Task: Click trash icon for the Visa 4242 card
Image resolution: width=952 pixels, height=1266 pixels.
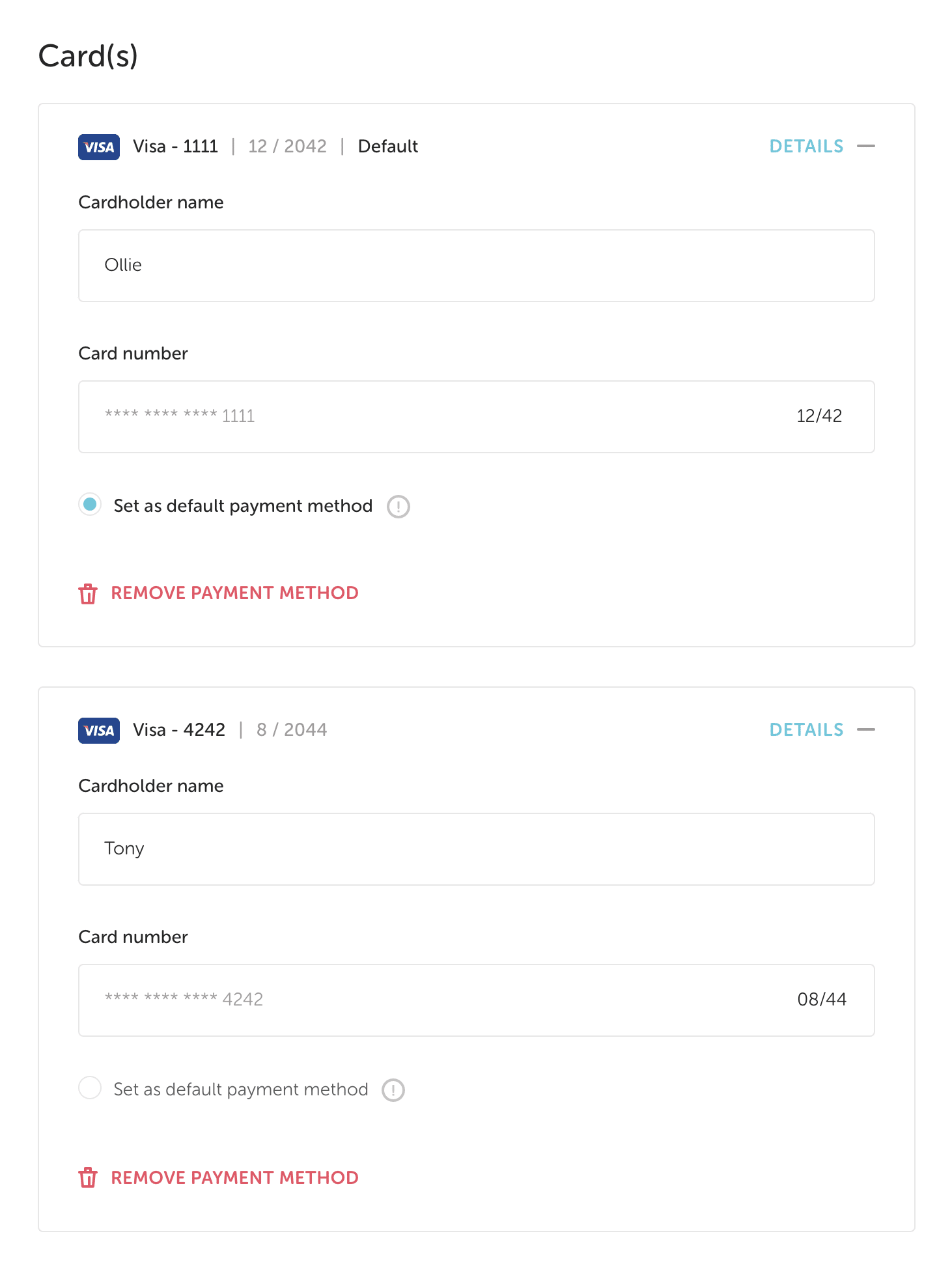Action: pos(88,1177)
